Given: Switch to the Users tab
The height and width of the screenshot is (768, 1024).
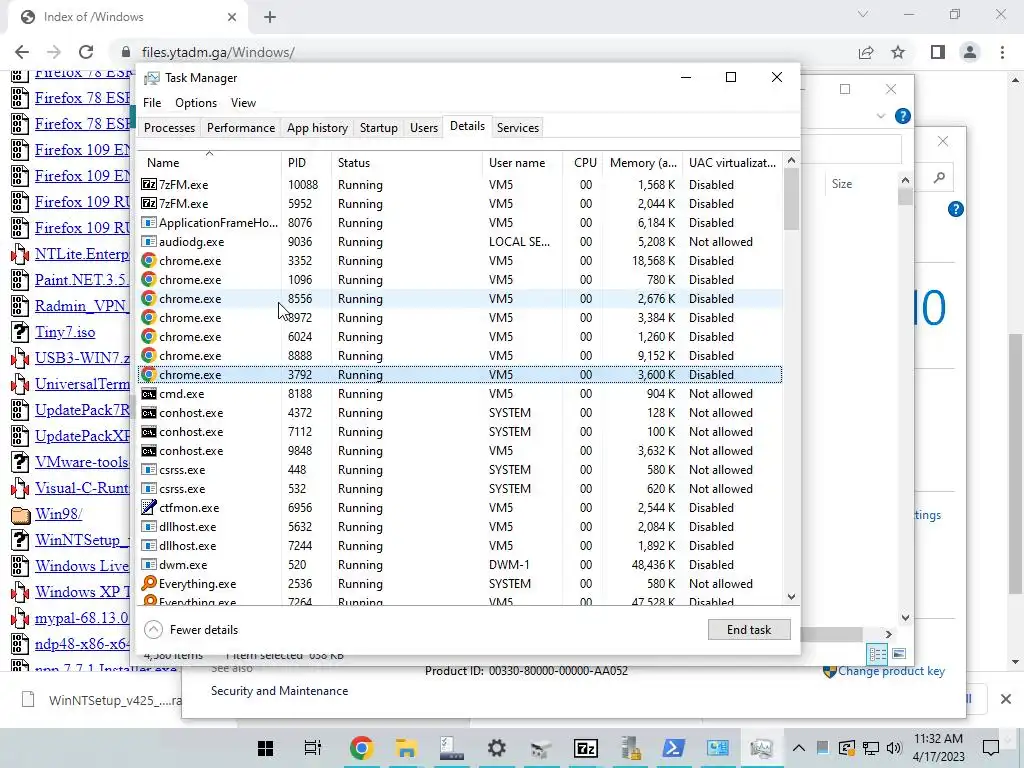Looking at the screenshot, I should [424, 128].
